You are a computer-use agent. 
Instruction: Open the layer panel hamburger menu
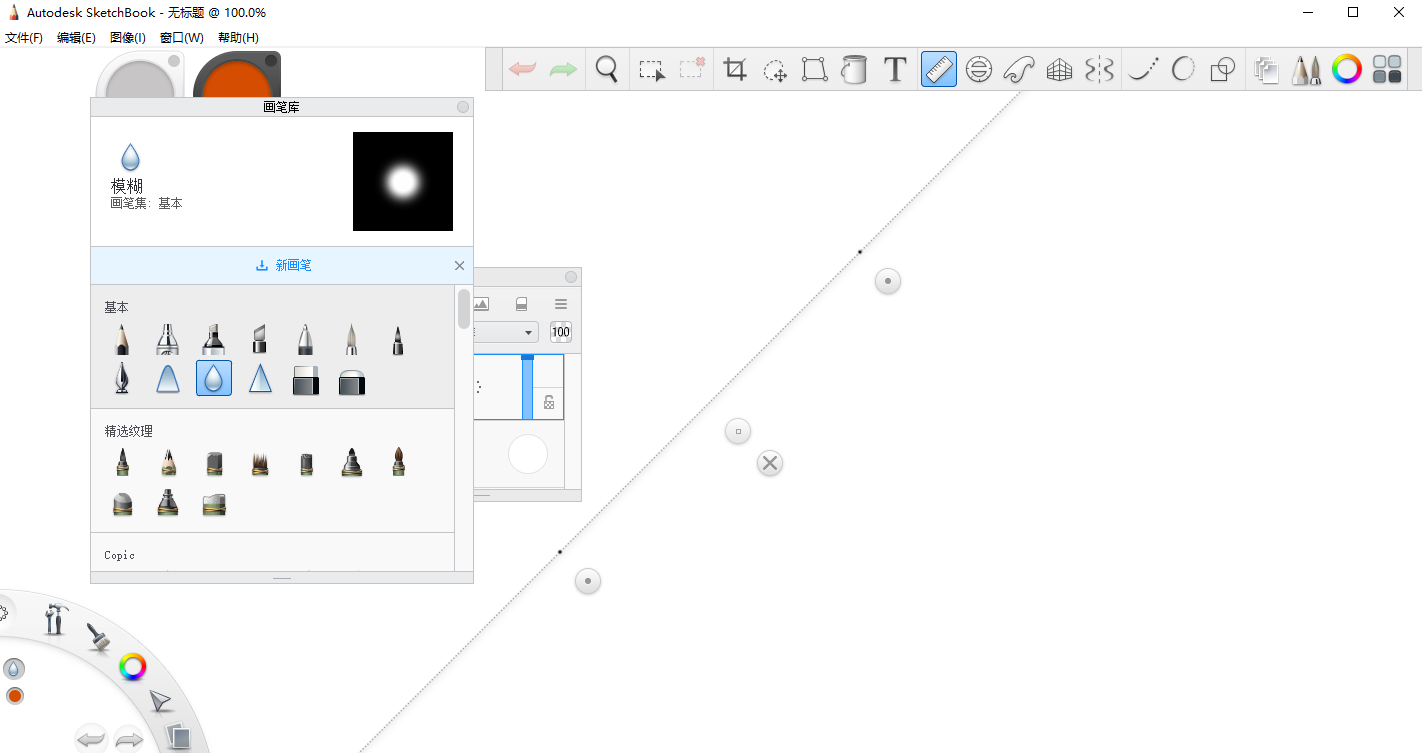561,304
